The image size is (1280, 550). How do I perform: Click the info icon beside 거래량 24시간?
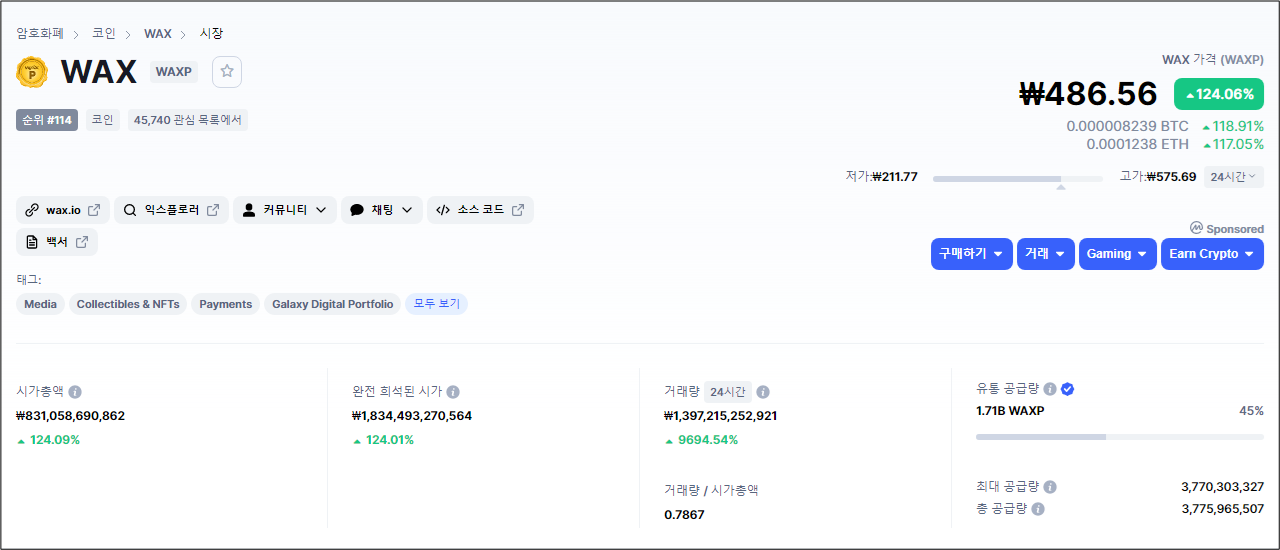tap(763, 392)
